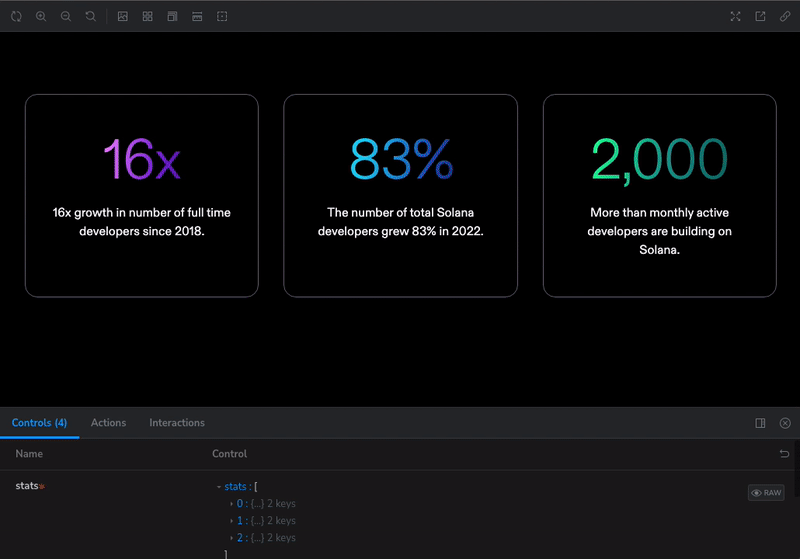Click the 83% heading

tap(401, 160)
